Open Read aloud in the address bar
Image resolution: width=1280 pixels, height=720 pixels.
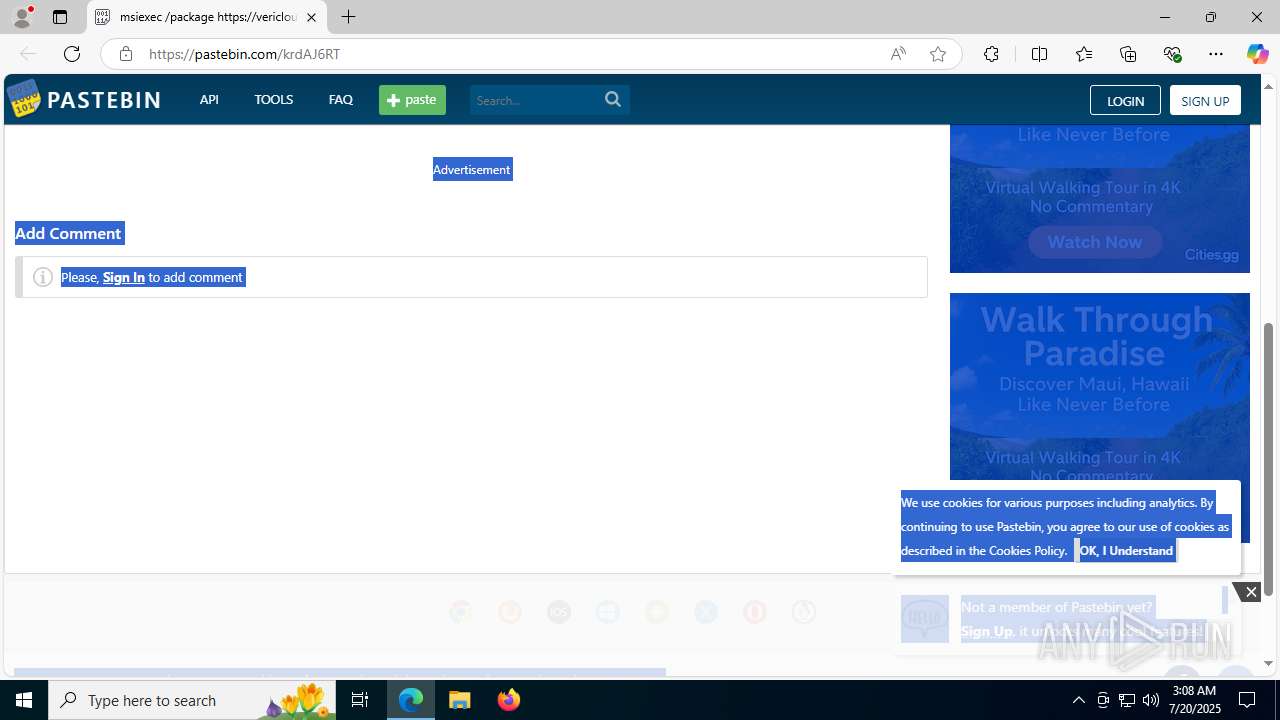pos(898,54)
